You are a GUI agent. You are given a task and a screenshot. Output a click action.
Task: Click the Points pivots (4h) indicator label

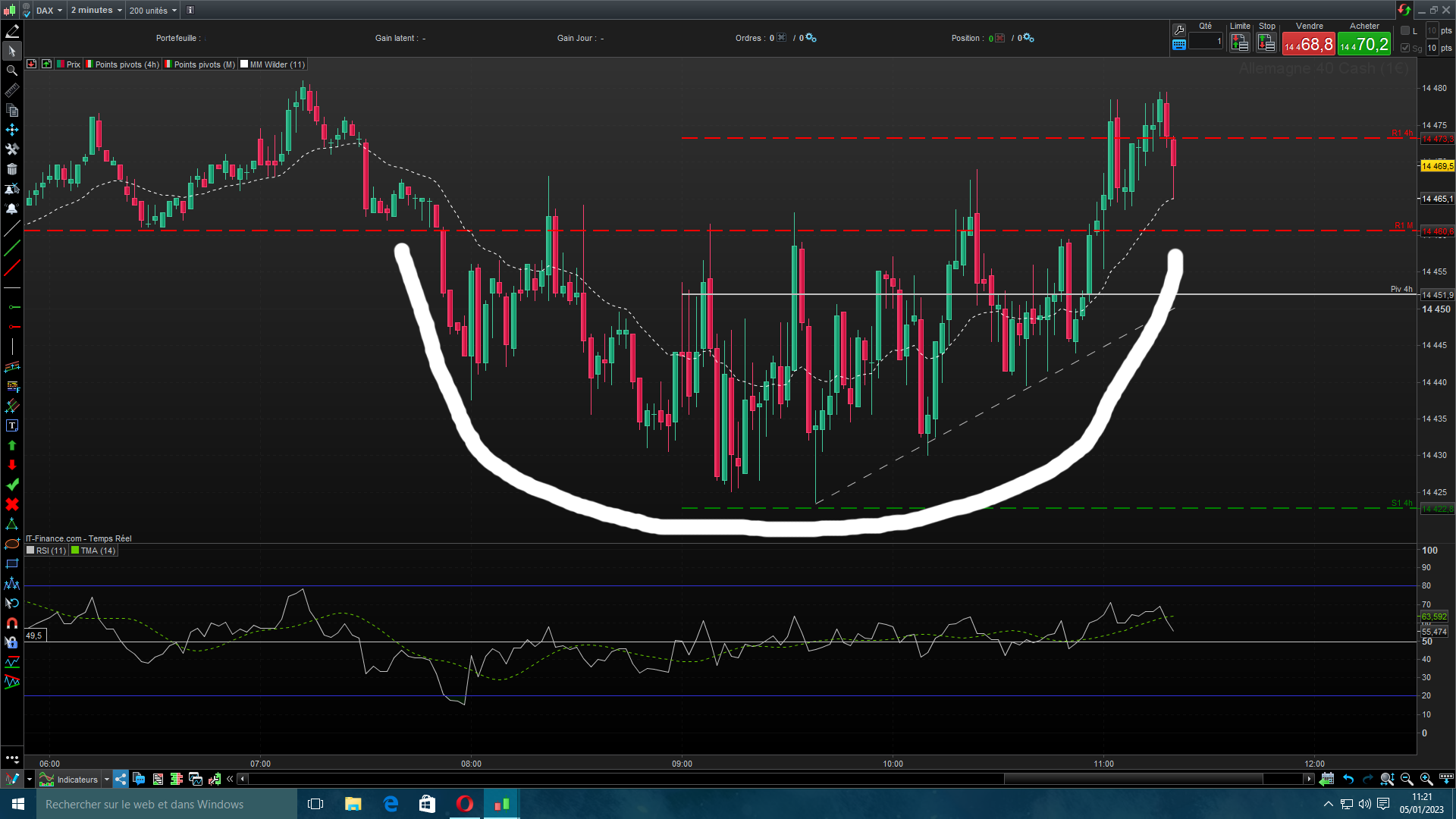click(x=127, y=64)
